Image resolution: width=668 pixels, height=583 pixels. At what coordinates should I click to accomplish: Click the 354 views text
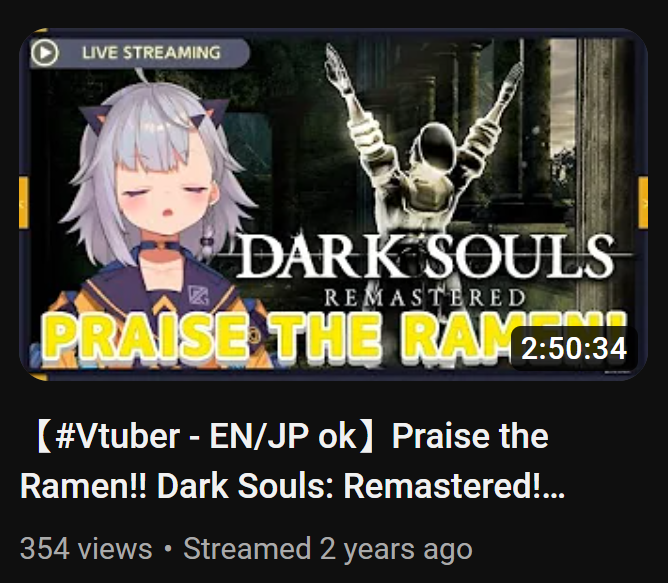[x=86, y=548]
